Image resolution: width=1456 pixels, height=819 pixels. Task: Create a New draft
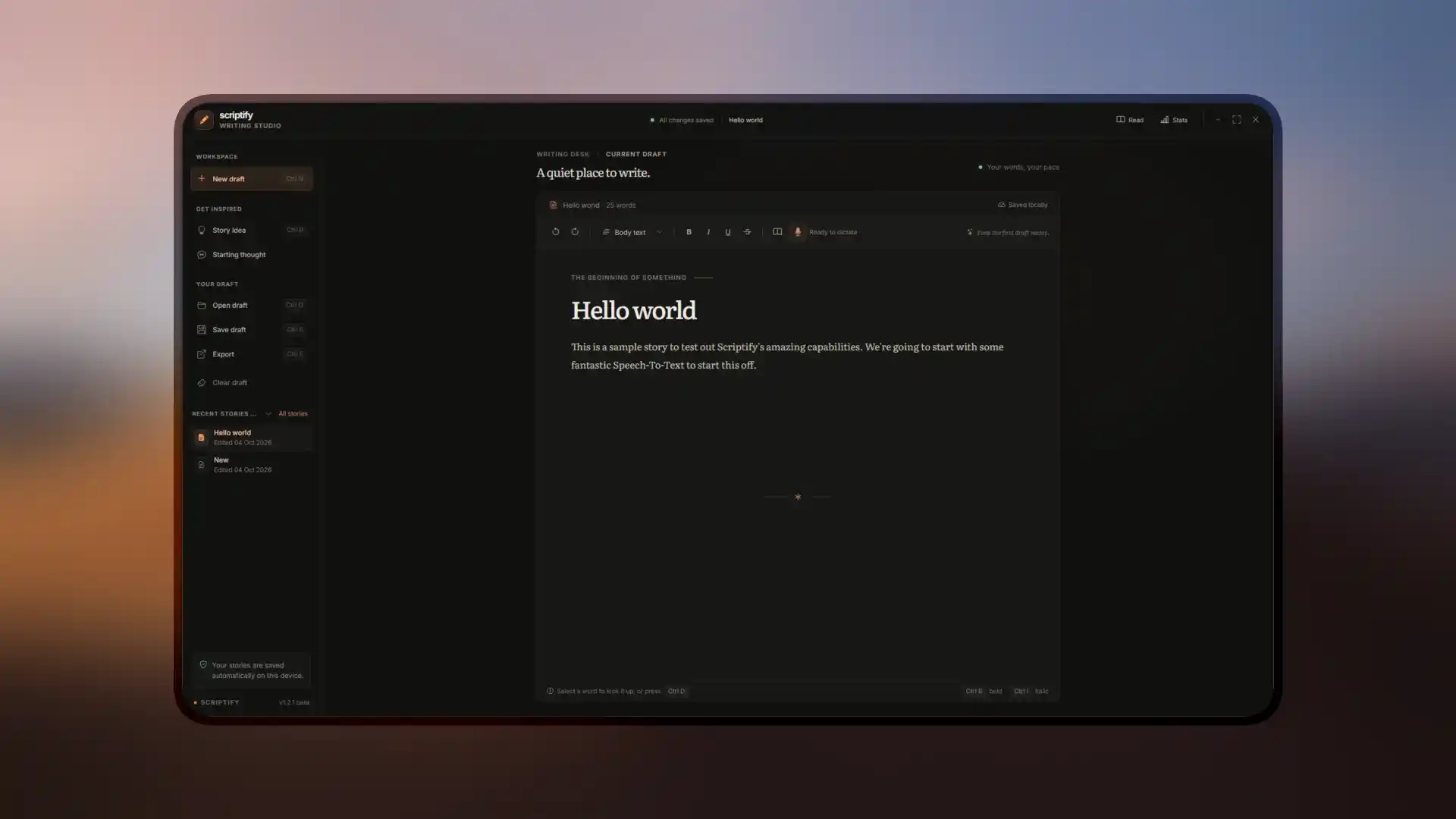click(251, 179)
